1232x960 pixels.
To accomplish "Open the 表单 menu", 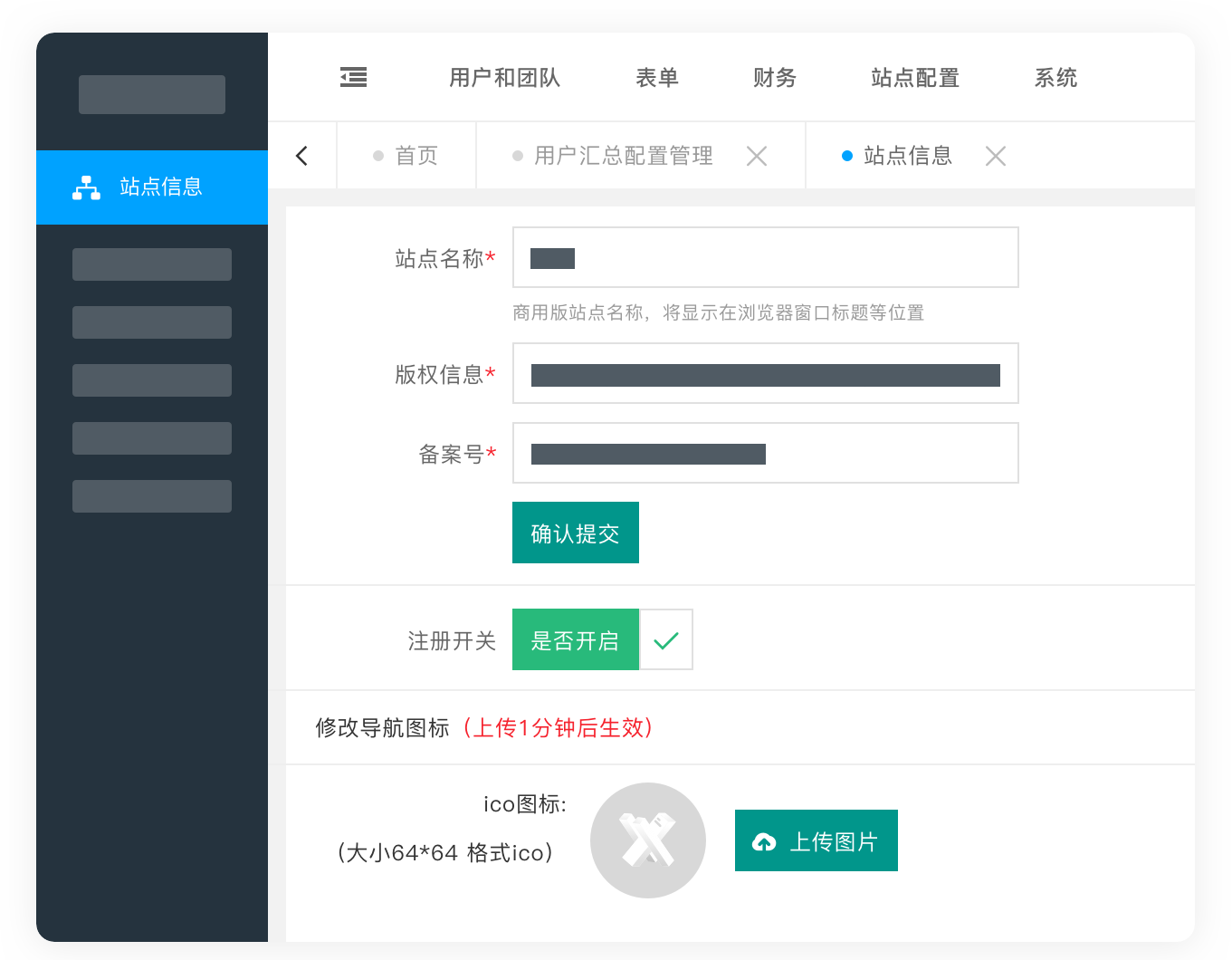I will point(656,78).
